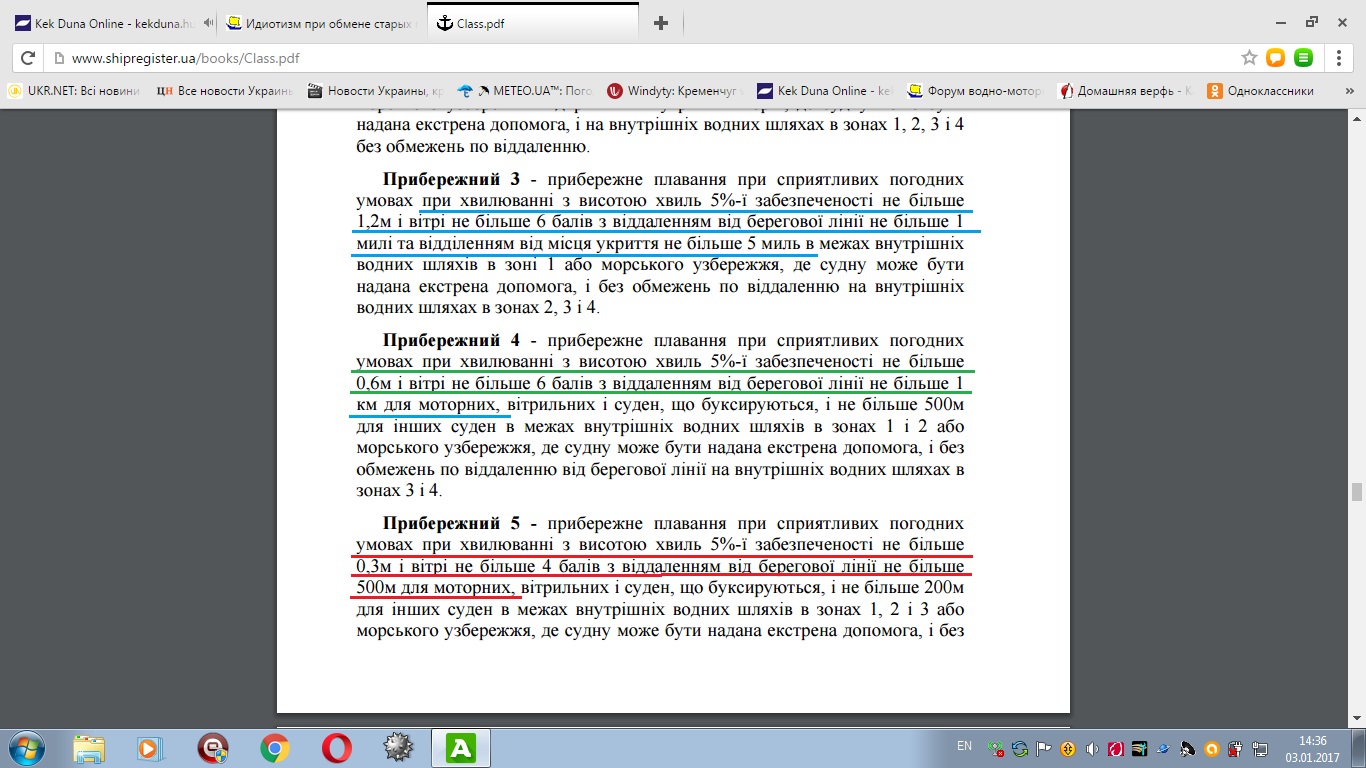
Task: Click the orange chat extension icon
Action: 1275,58
